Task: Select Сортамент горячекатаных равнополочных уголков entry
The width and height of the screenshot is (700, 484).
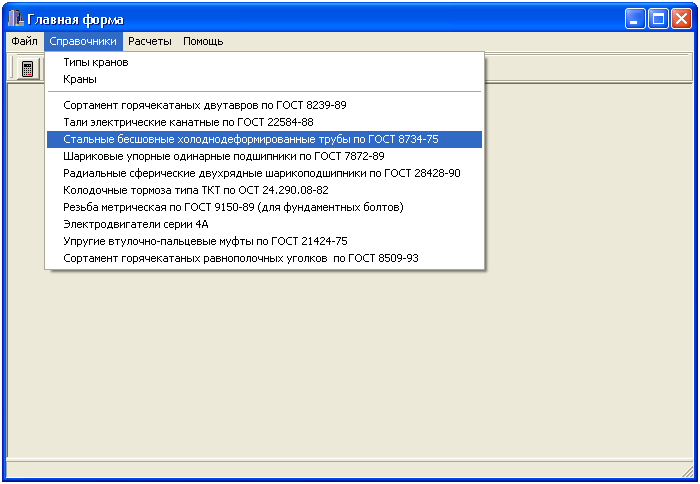Action: click(x=264, y=258)
